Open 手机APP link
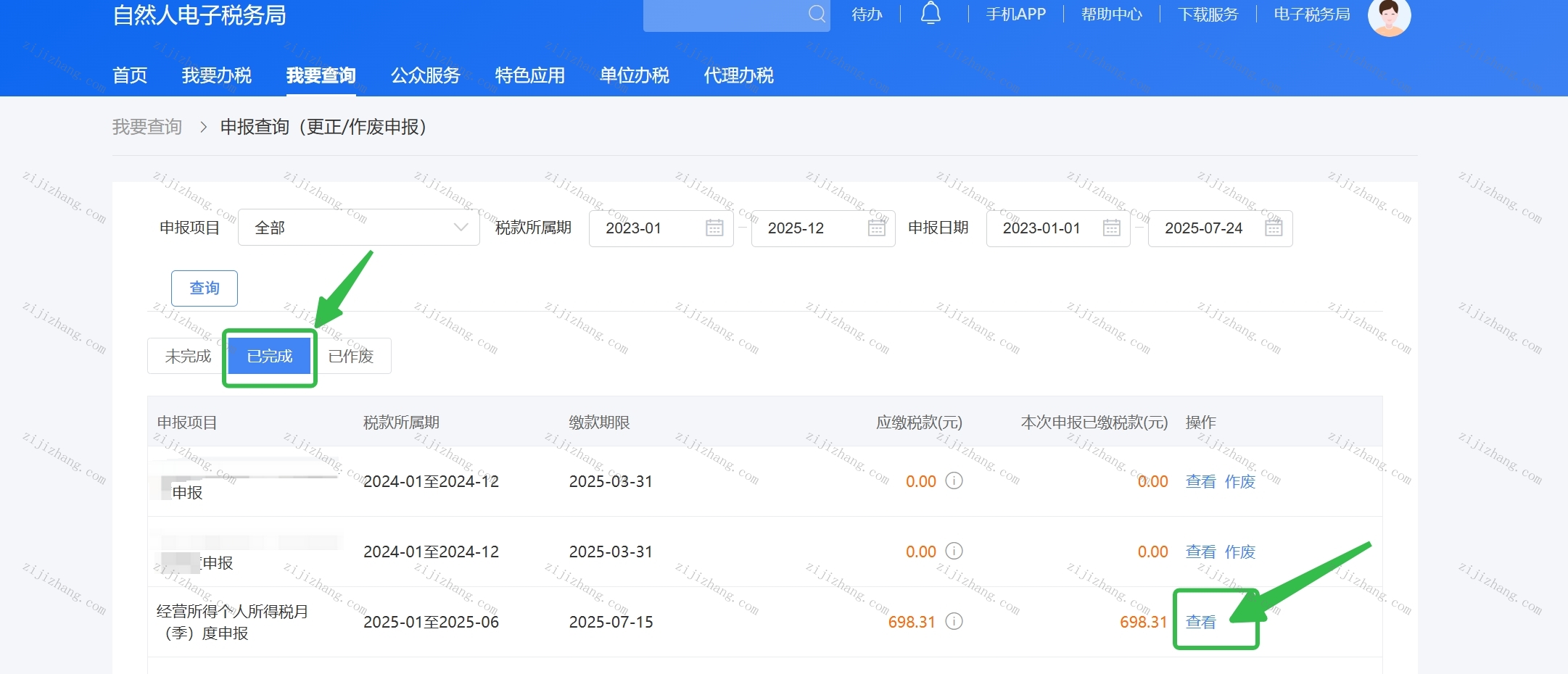The image size is (1568, 674). (x=1016, y=14)
